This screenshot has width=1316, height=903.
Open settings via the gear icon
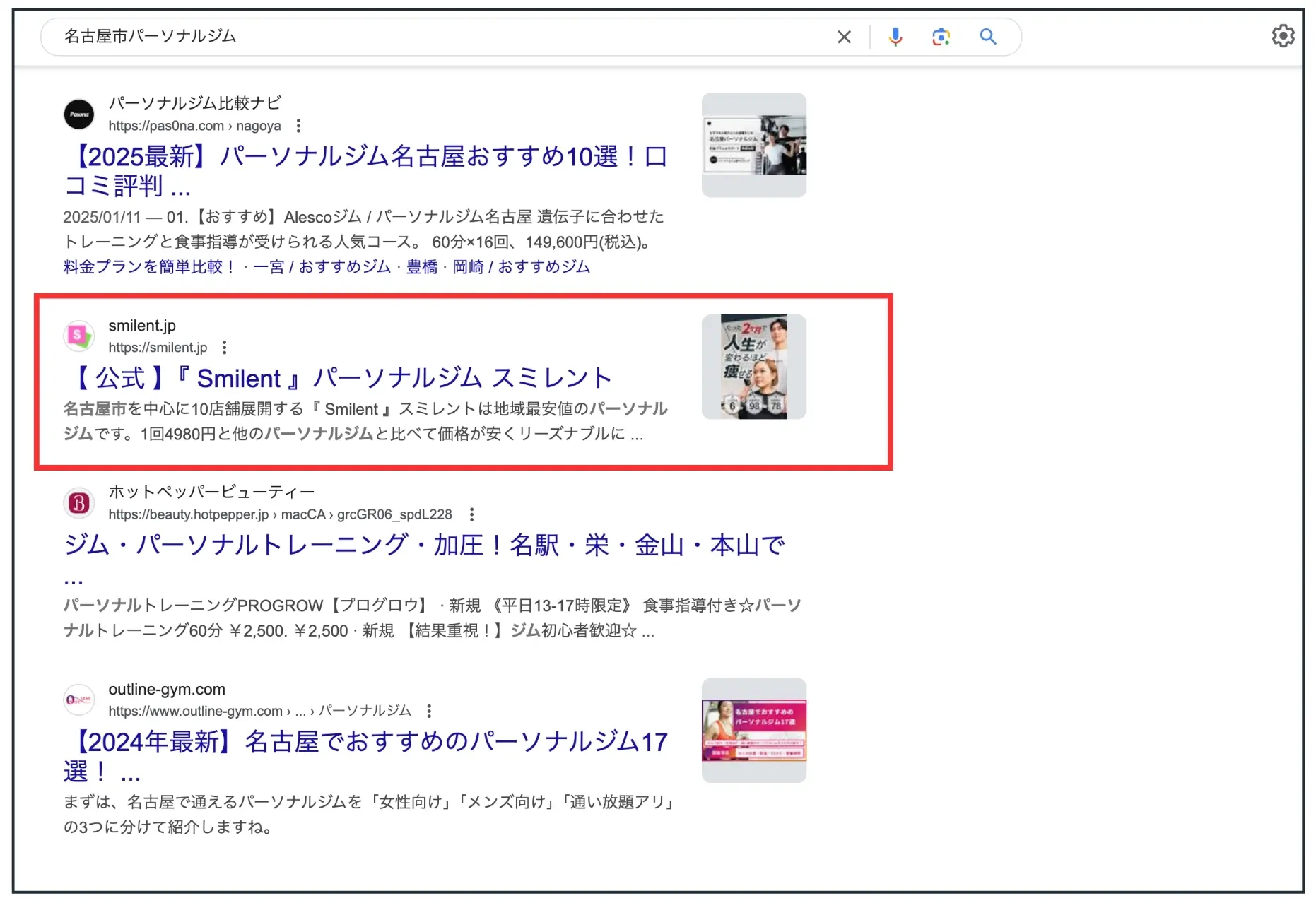point(1283,36)
